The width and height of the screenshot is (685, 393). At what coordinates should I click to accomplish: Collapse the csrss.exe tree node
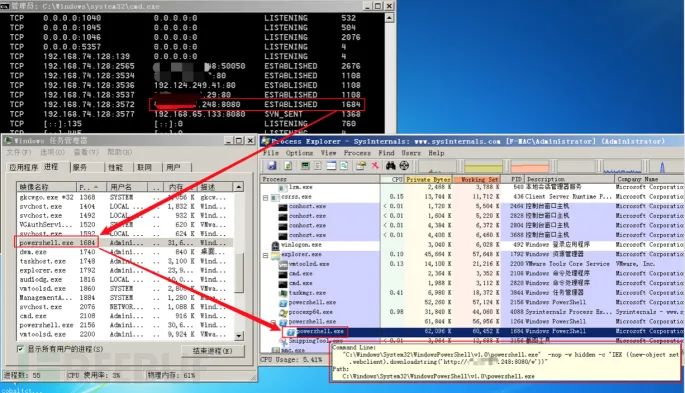point(265,197)
